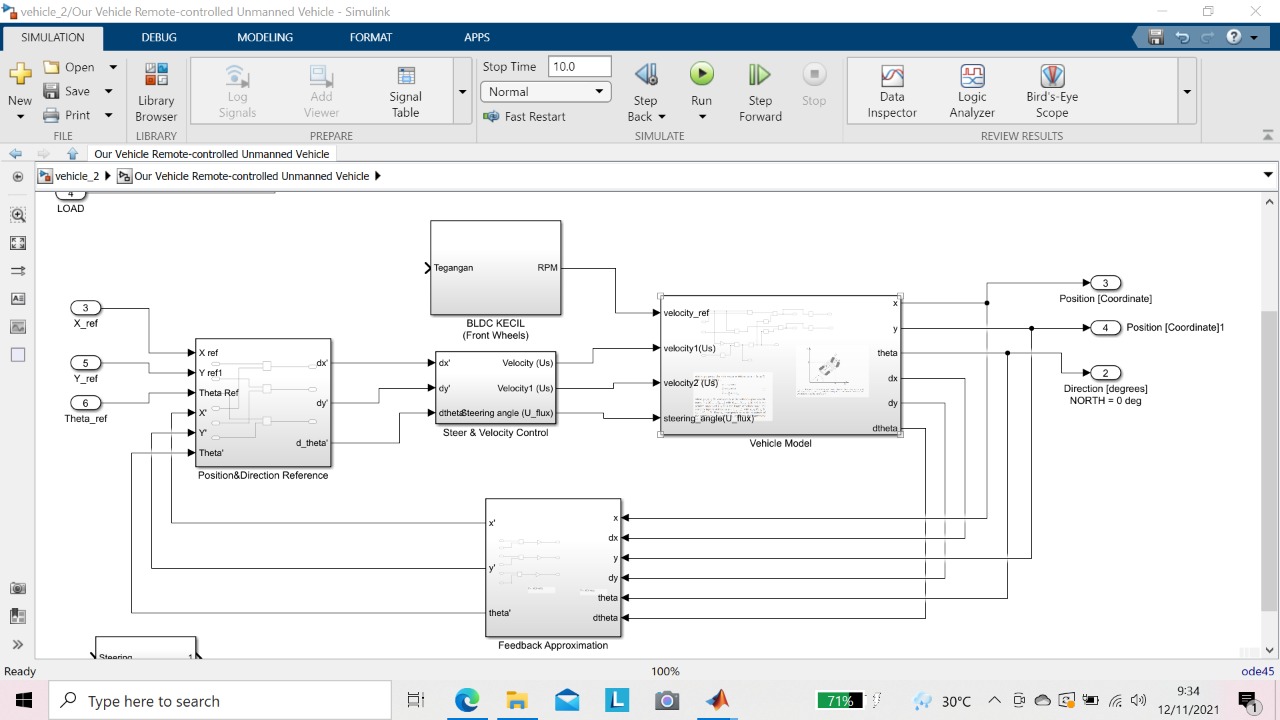Select the Vehicle Model block
The image size is (1280, 720).
pyautogui.click(x=781, y=365)
